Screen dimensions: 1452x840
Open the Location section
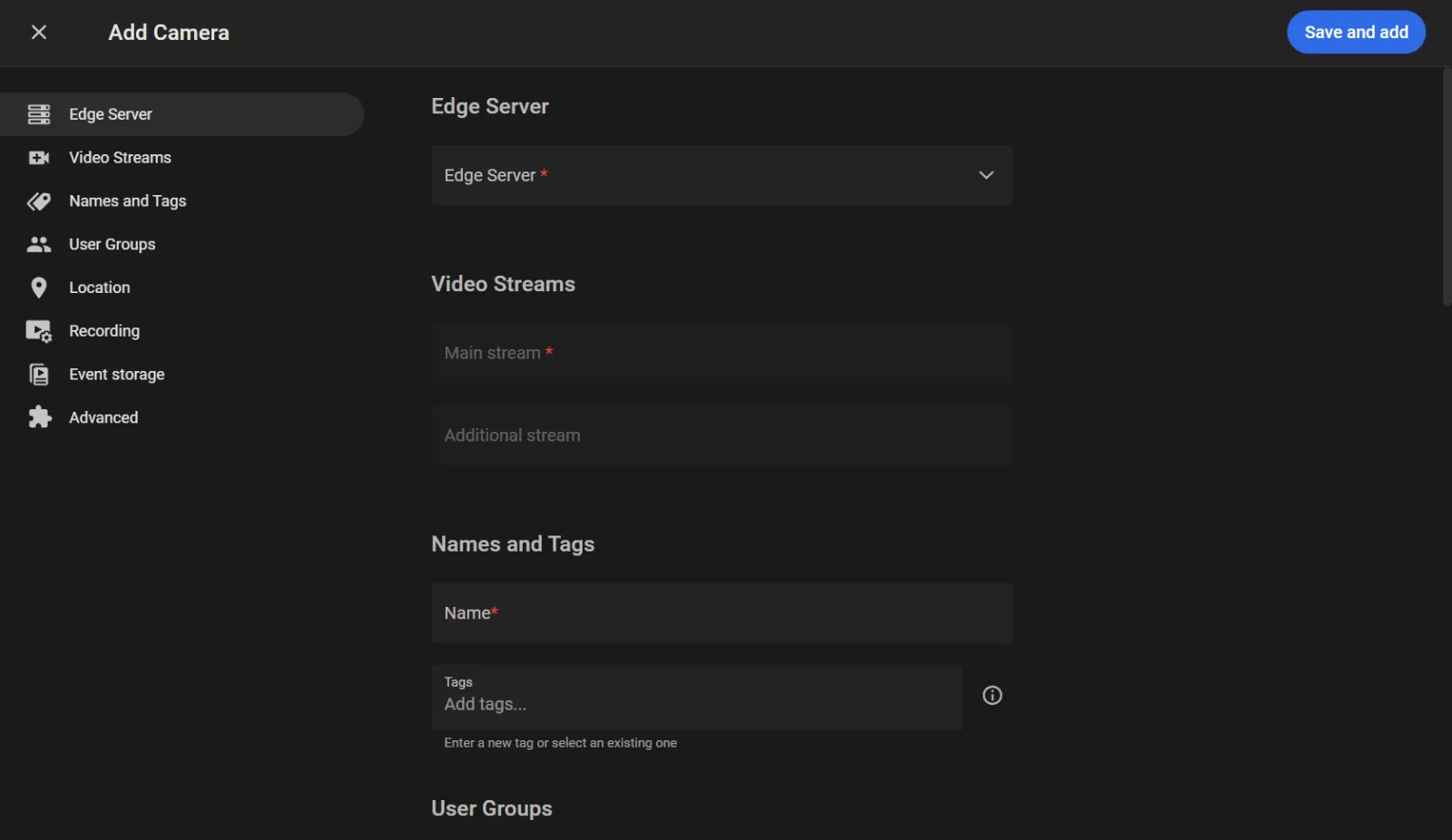click(181, 288)
